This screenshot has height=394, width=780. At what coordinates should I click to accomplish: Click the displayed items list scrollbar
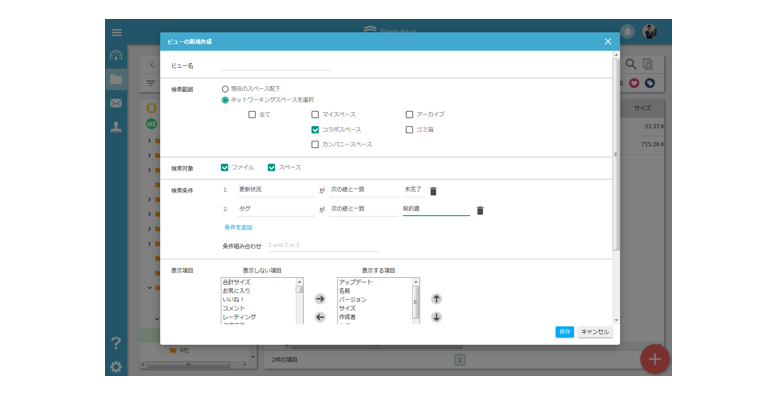tap(416, 301)
